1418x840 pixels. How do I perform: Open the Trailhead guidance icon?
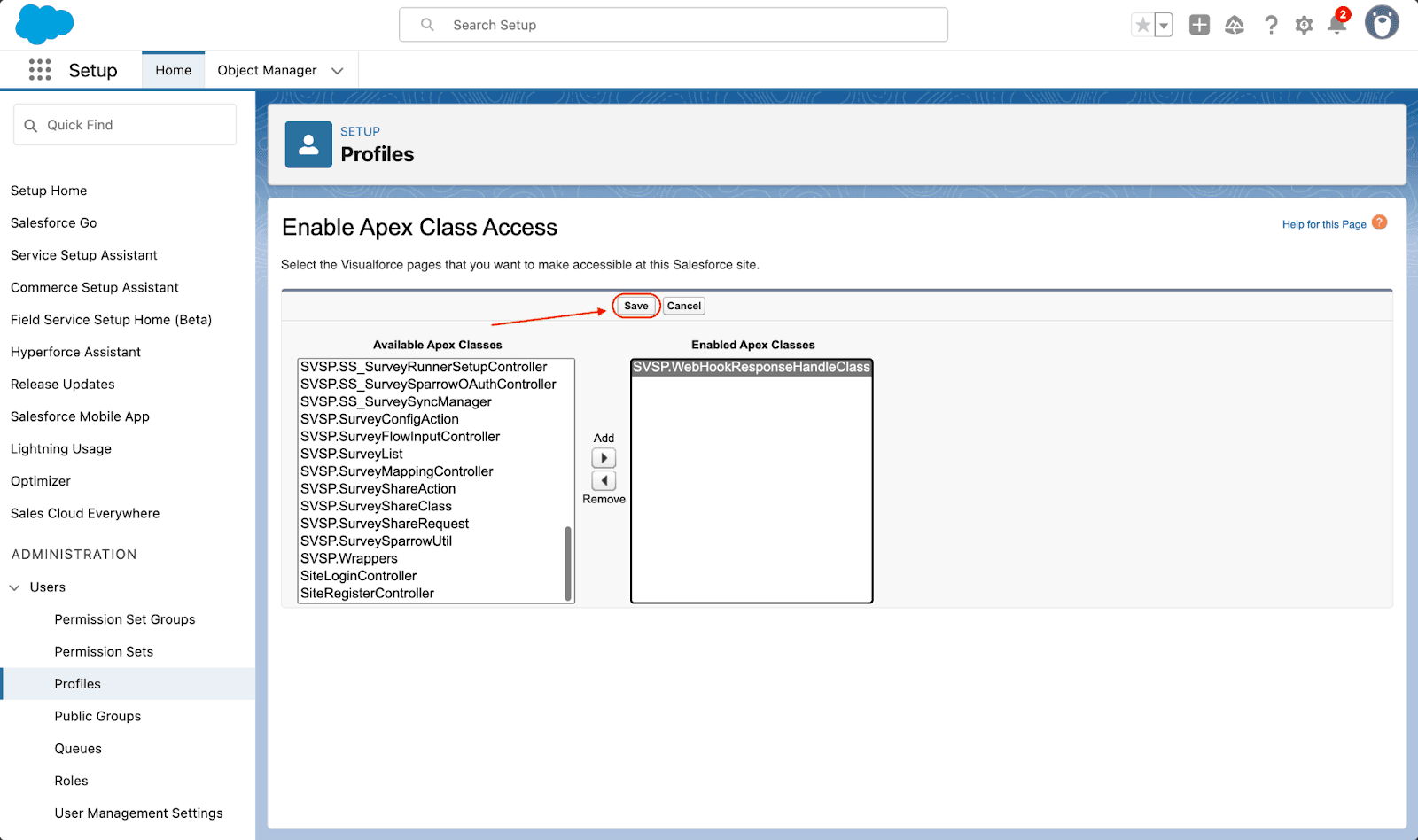click(x=1235, y=25)
